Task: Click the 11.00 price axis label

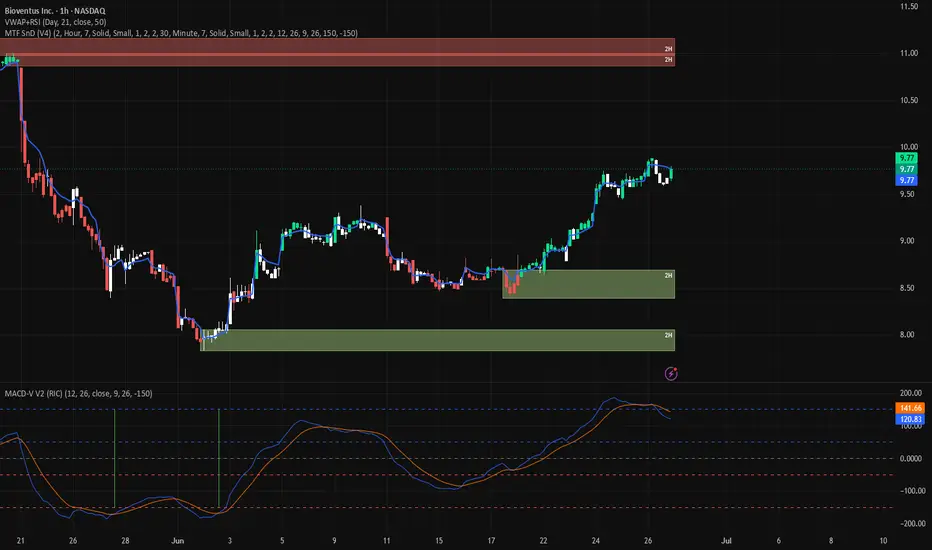Action: tap(909, 53)
